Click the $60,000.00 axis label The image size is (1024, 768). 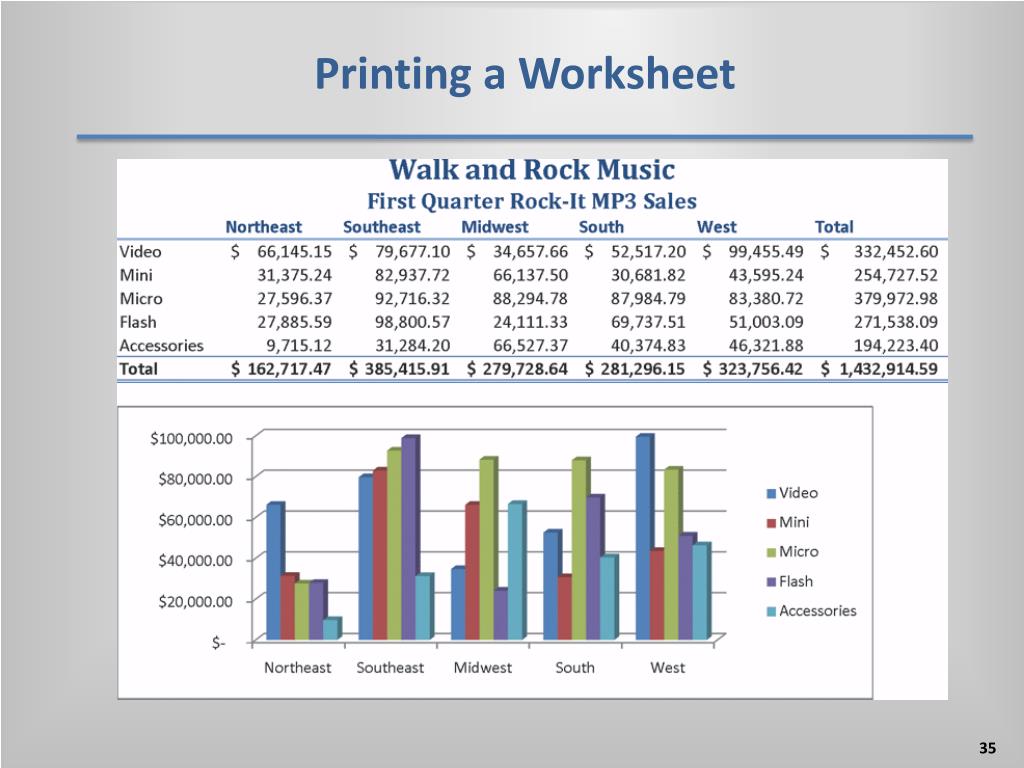pyautogui.click(x=195, y=520)
